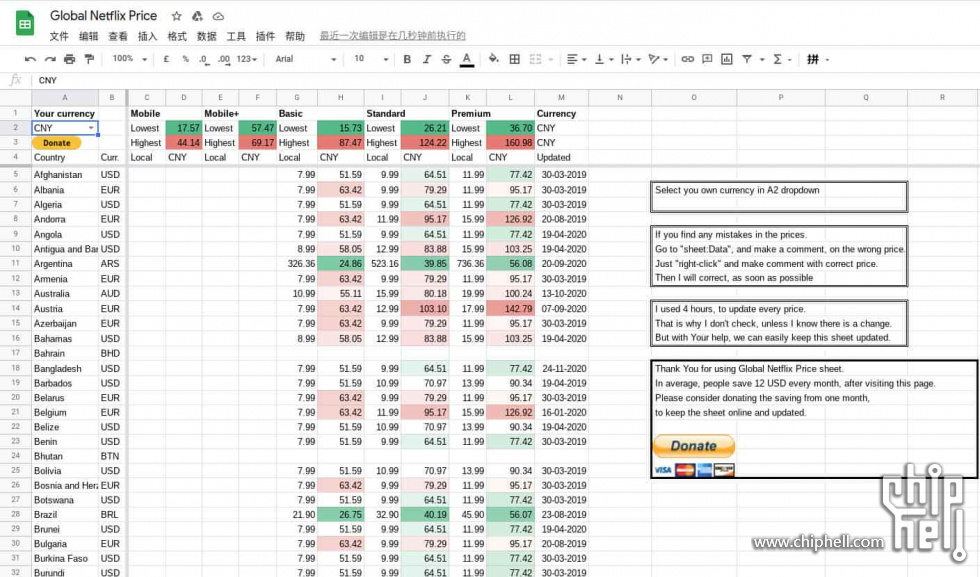Open the text rotation dropdown
This screenshot has width=980, height=577.
click(x=658, y=59)
